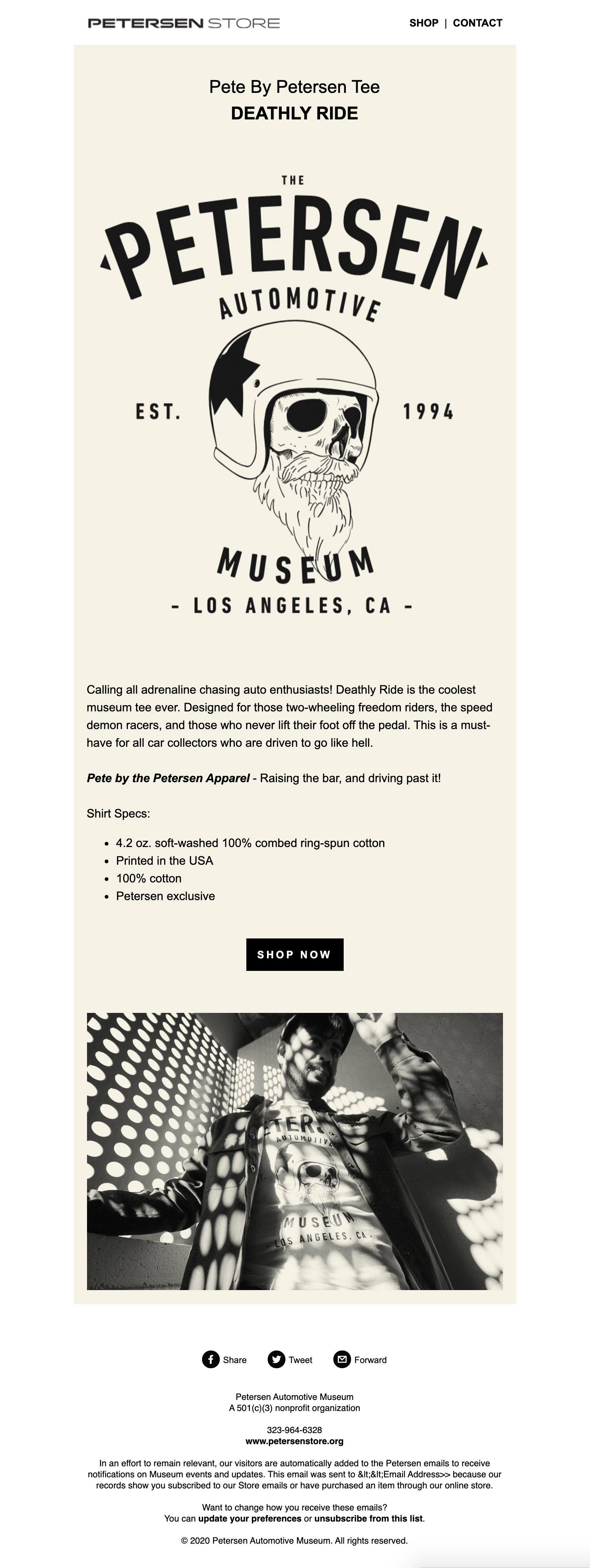
Task: Click the Forward text label
Action: (x=370, y=1360)
